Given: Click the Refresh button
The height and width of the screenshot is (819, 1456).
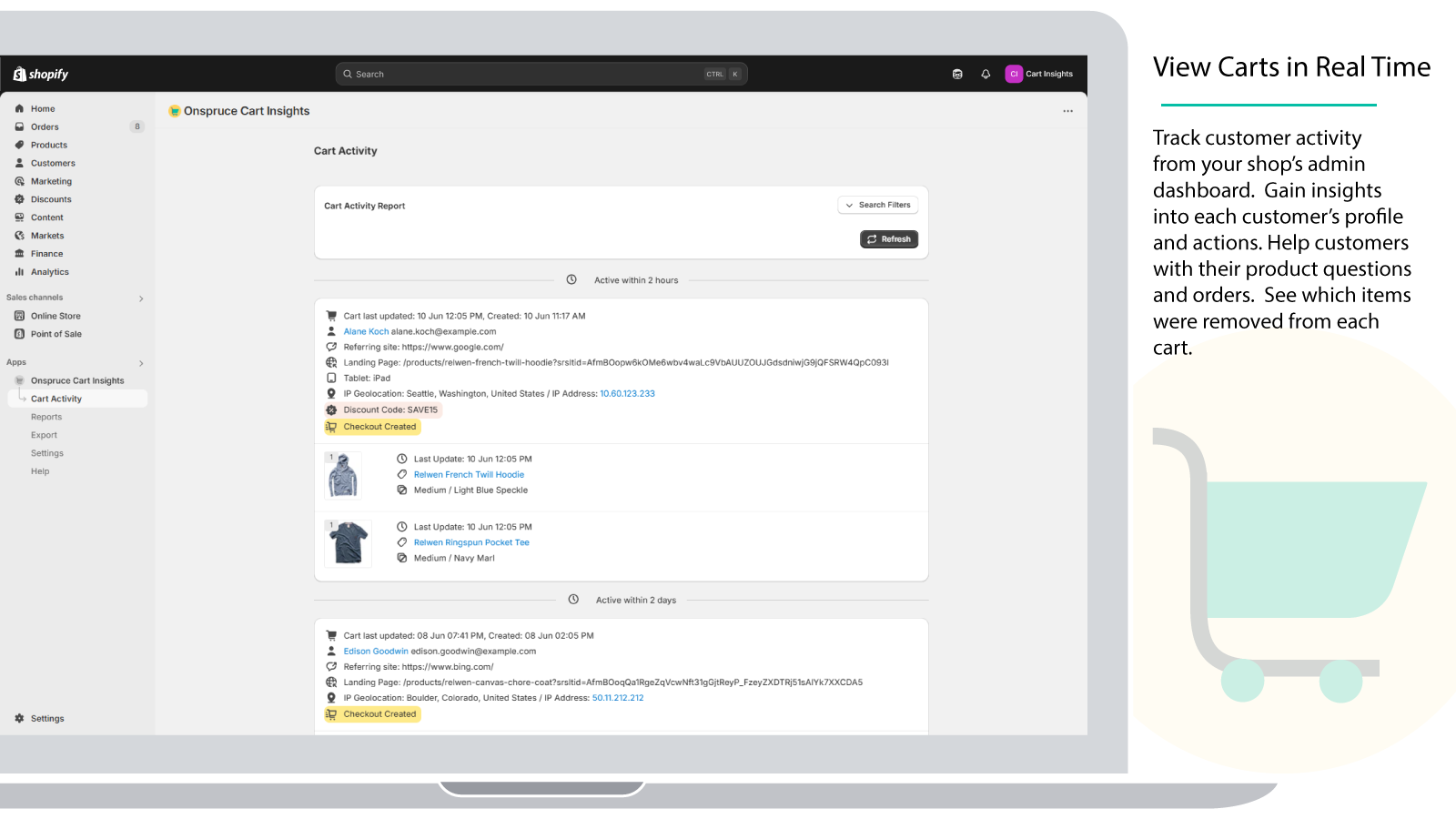Looking at the screenshot, I should [889, 239].
